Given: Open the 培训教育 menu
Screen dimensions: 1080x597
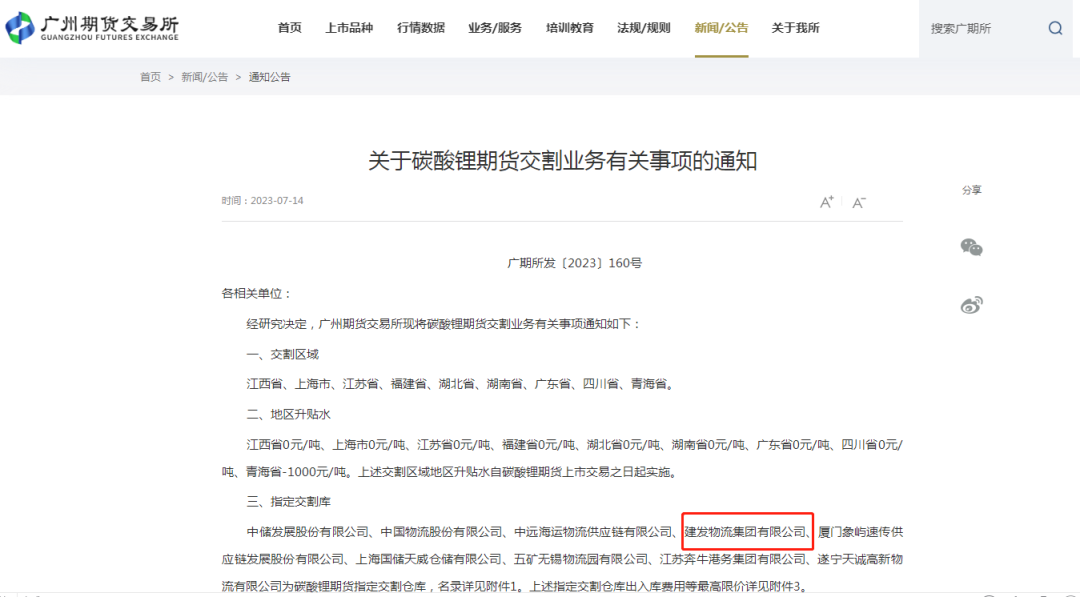Looking at the screenshot, I should [570, 28].
